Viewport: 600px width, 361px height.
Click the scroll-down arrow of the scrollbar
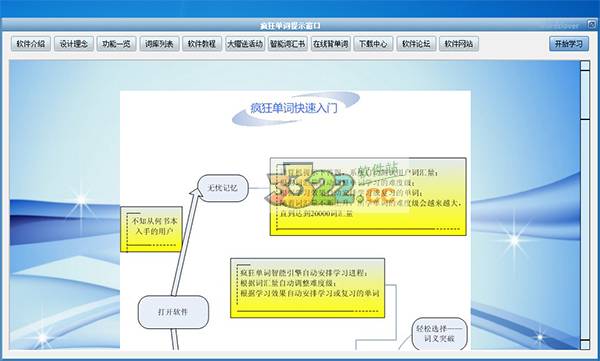pos(585,345)
